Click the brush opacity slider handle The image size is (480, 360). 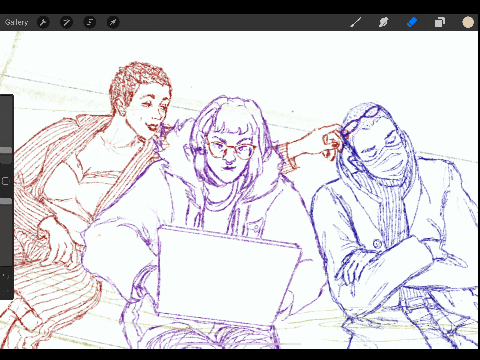[x=6, y=201]
